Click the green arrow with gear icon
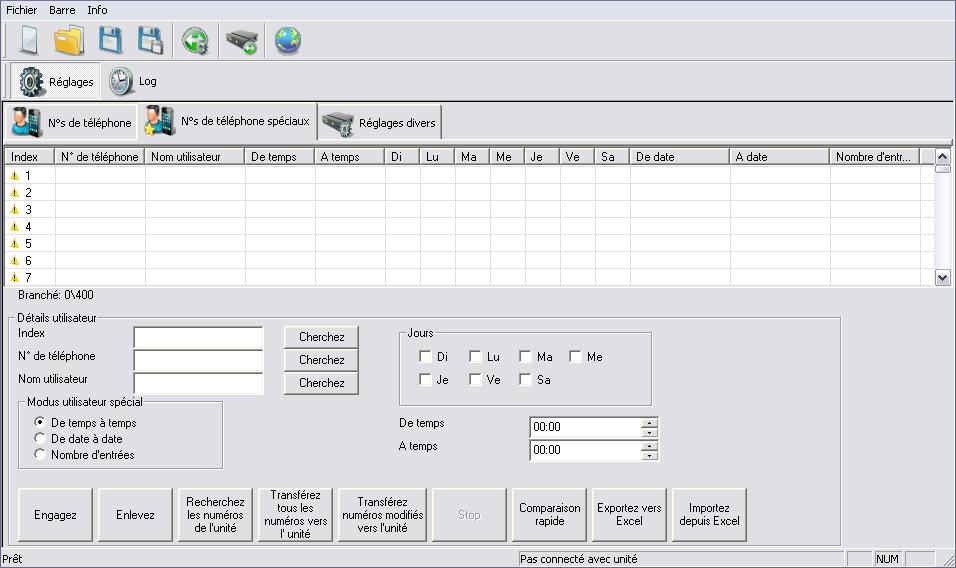Viewport: 956px width, 568px height. point(194,41)
